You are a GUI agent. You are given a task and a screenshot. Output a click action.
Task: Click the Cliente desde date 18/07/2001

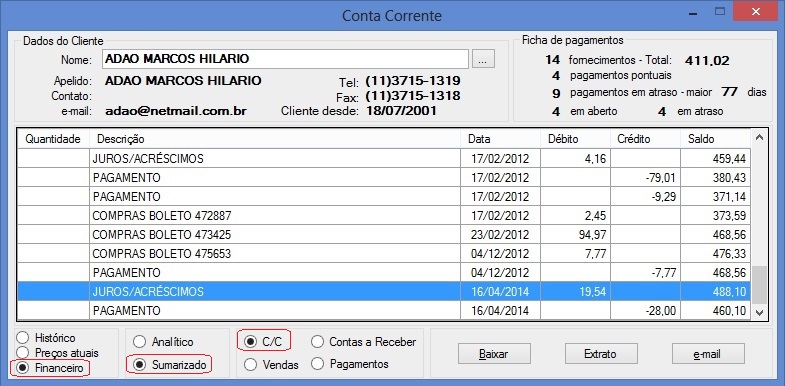402,111
